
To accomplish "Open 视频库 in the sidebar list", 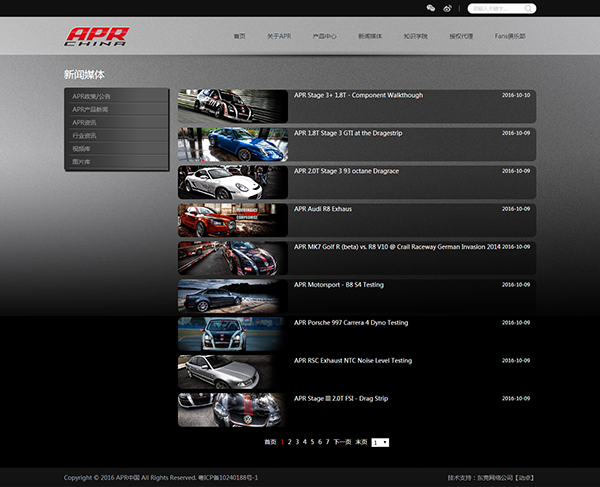I will tap(82, 148).
